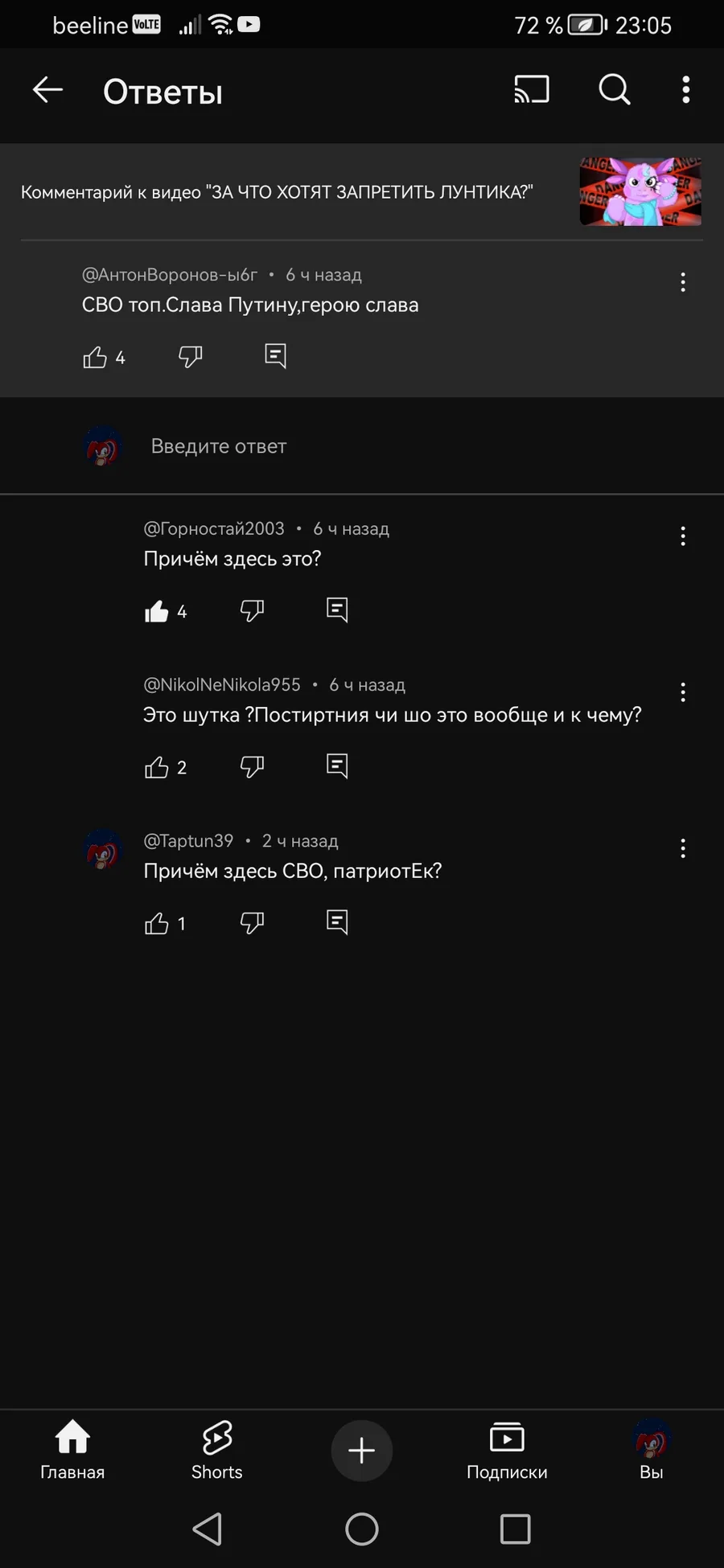Image resolution: width=724 pixels, height=1568 pixels.
Task: Like the comment by АнтонВоронов-ы6г
Action: (x=95, y=357)
